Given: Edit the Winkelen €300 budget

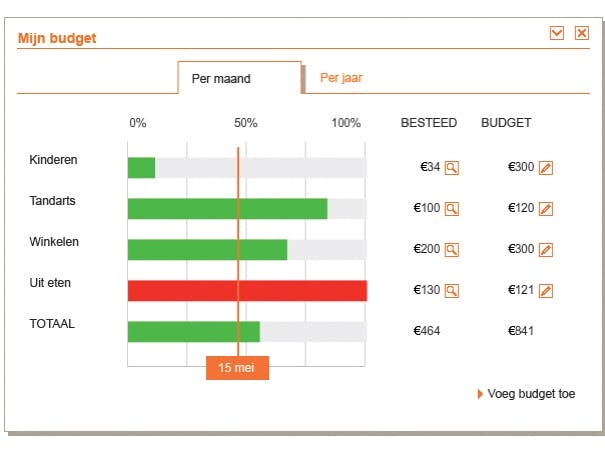Looking at the screenshot, I should 545,250.
